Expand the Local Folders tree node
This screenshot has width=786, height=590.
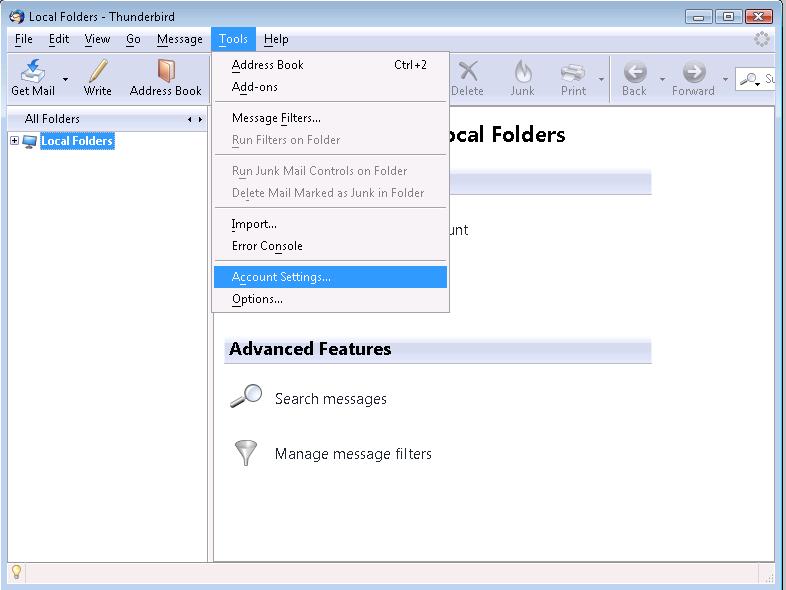point(15,141)
